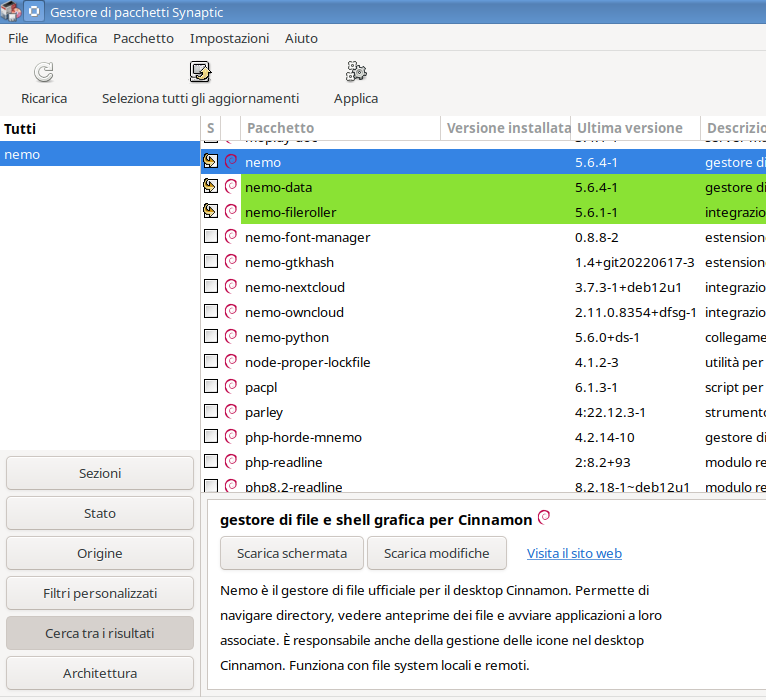This screenshot has width=766, height=700.
Task: Open the File menu
Action: click(x=18, y=39)
